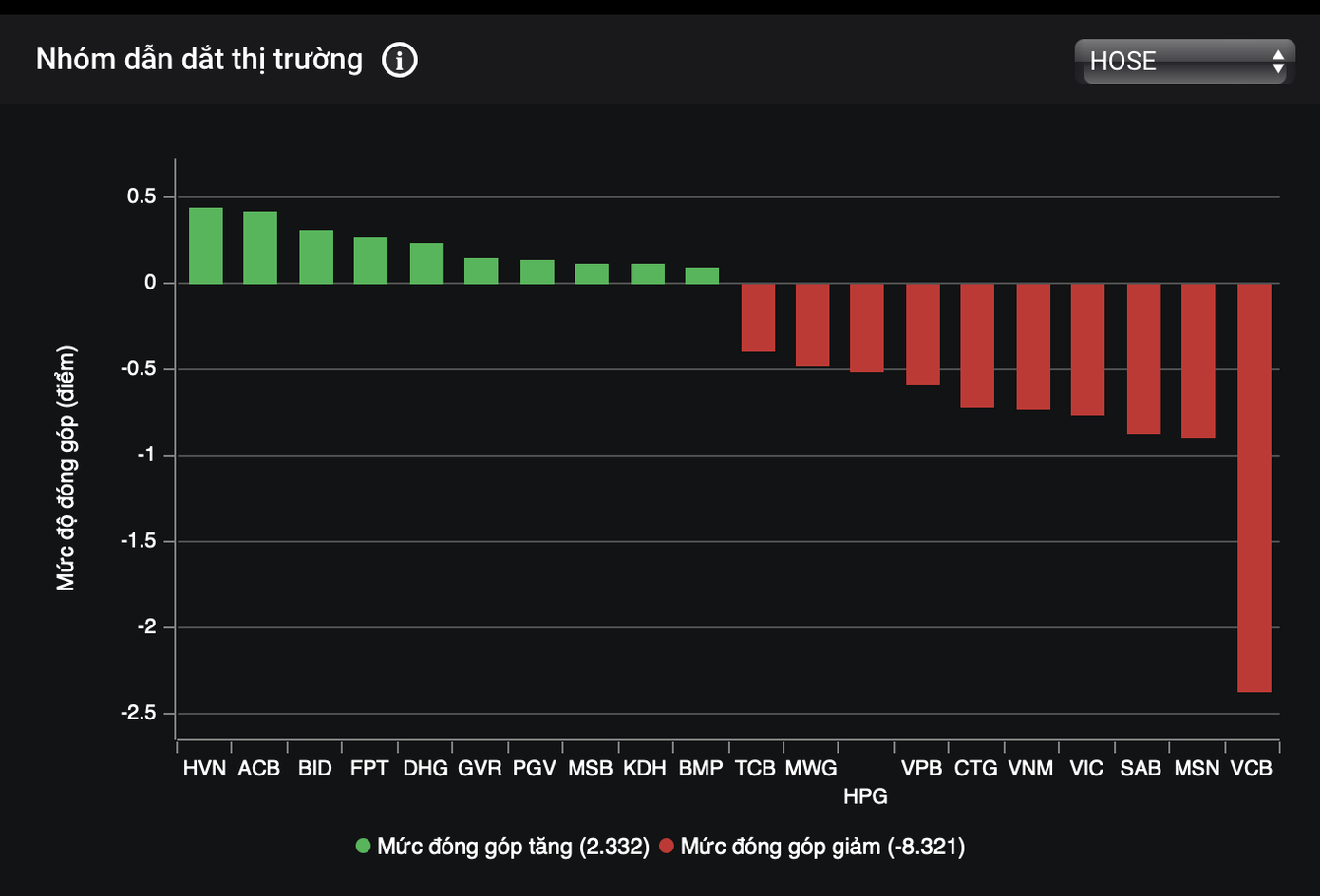The width and height of the screenshot is (1320, 896).
Task: Click the DHG green bar
Action: point(426,264)
